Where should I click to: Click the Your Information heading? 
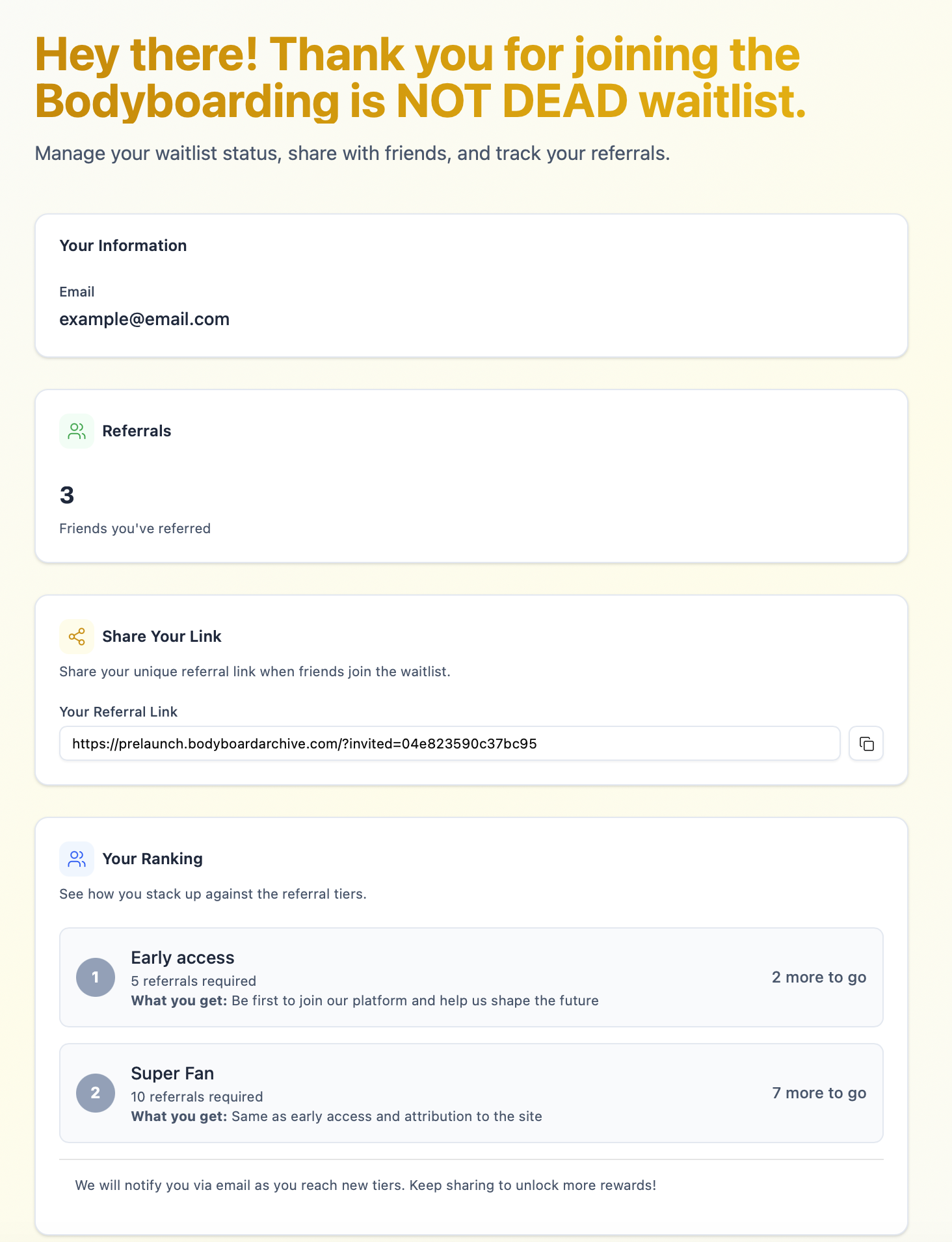click(123, 246)
